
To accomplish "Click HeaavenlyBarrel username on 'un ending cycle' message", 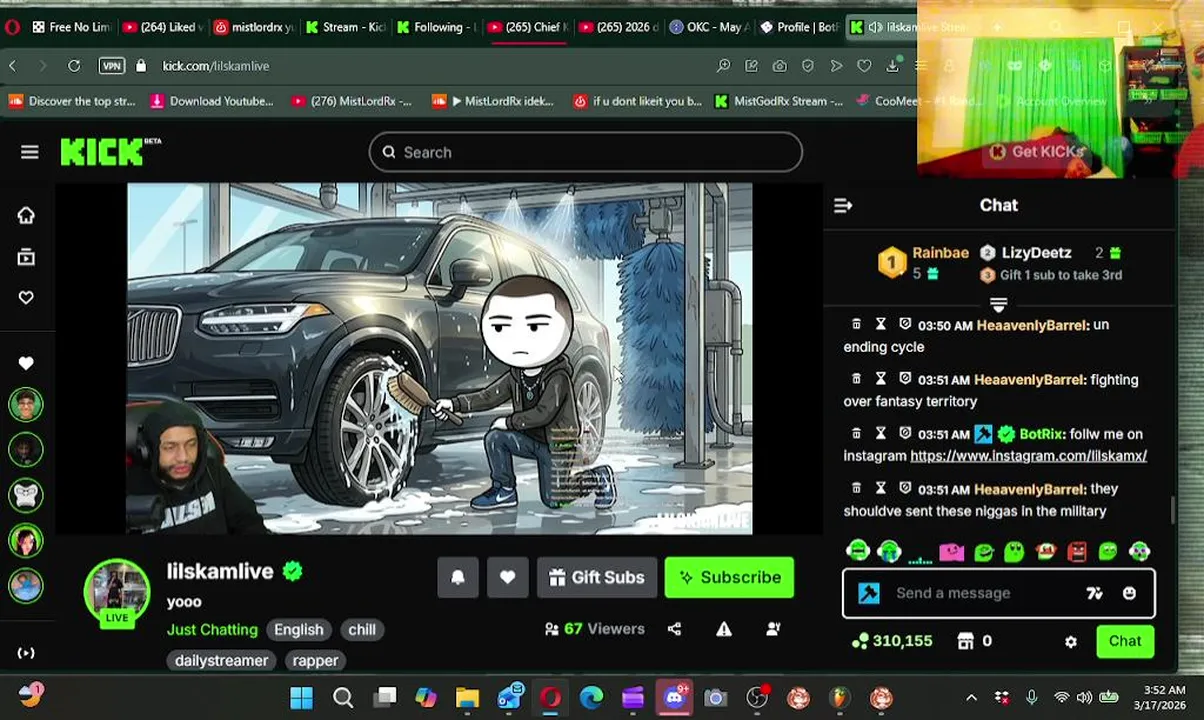I will click(x=1032, y=324).
